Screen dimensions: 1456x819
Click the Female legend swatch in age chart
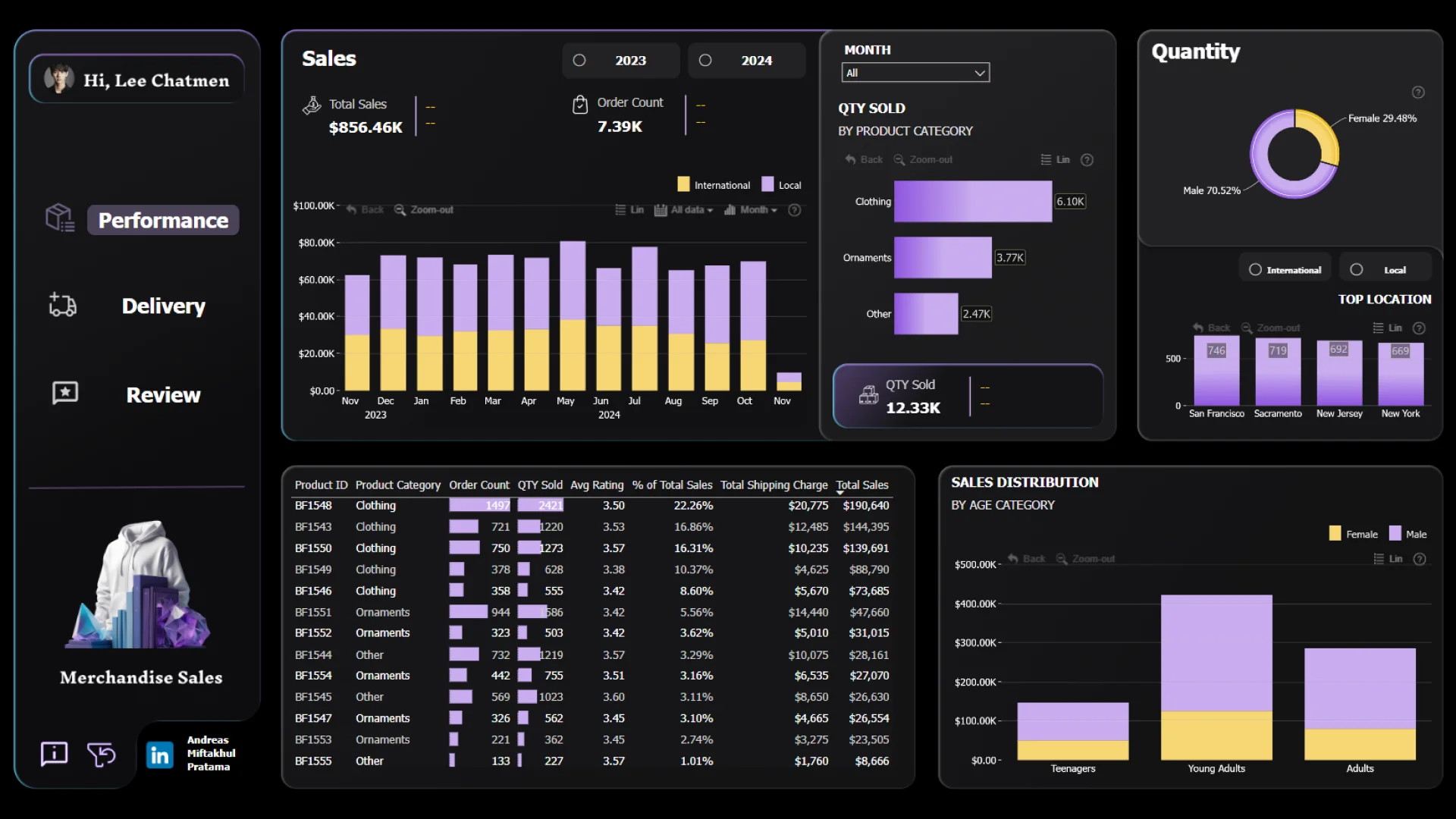[1335, 534]
